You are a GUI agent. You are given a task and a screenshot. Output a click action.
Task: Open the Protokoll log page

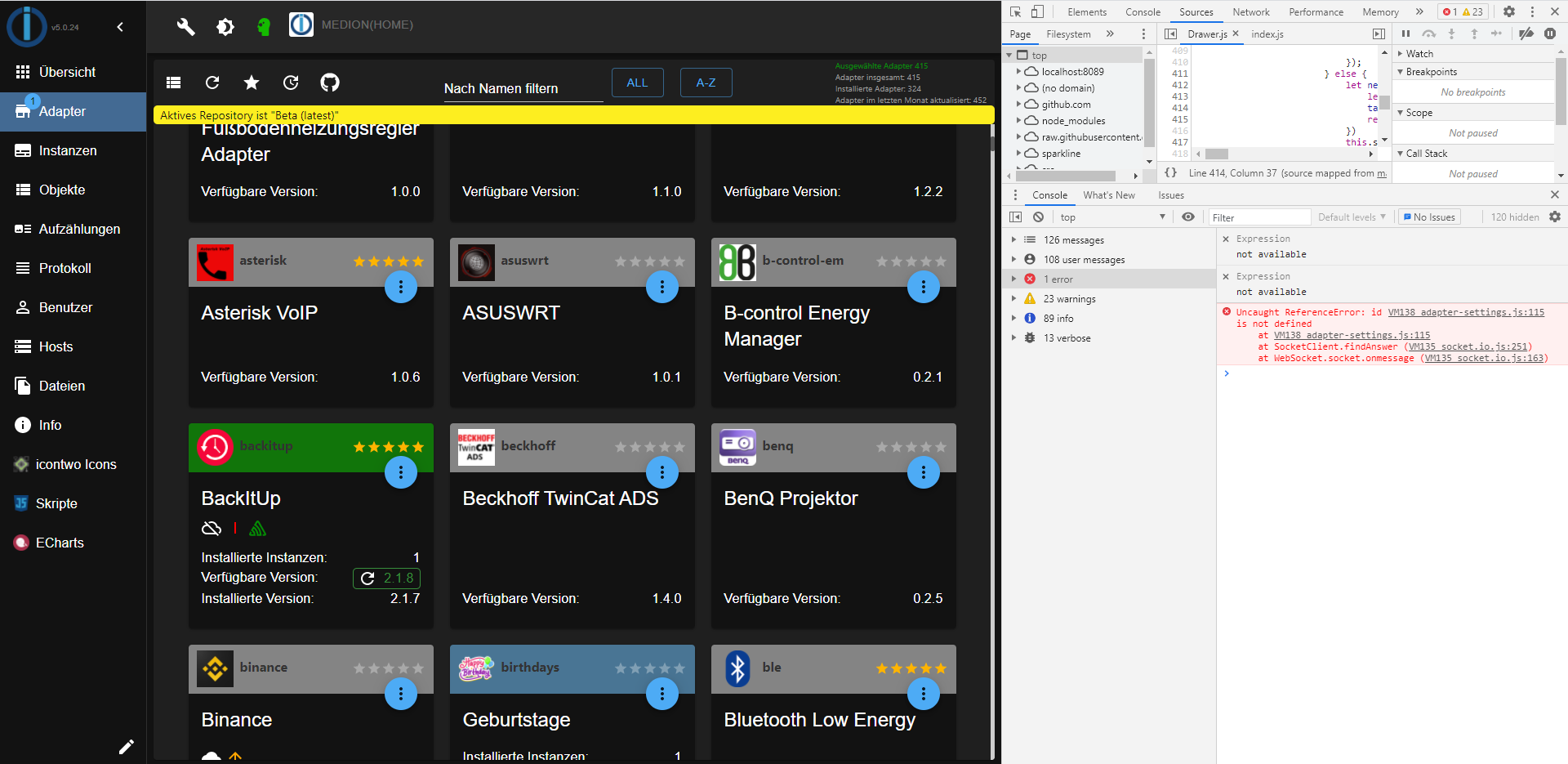[73, 268]
